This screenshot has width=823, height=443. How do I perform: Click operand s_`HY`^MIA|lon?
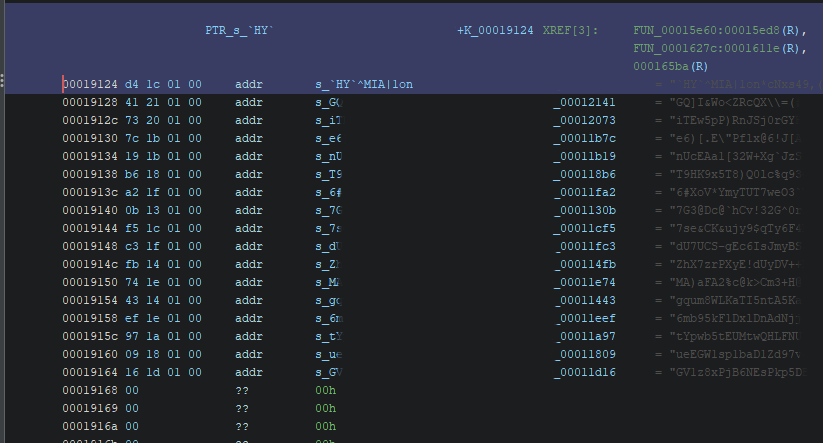(x=364, y=85)
